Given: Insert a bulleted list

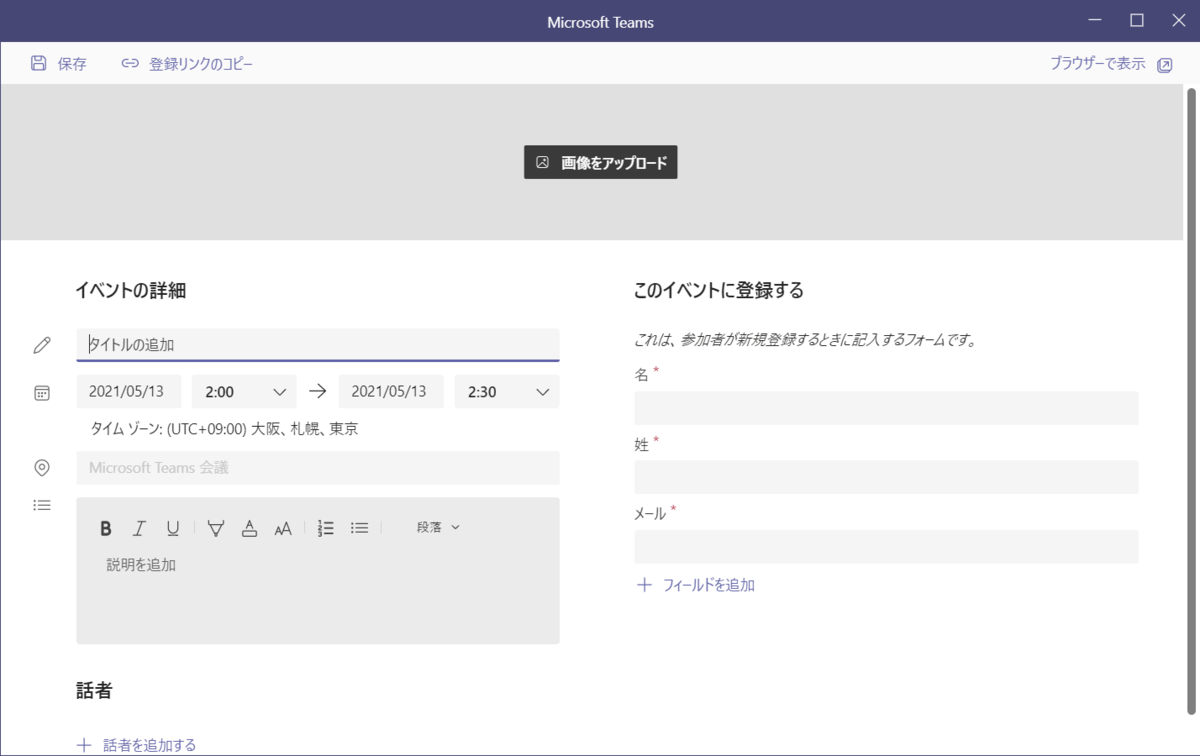Looking at the screenshot, I should pos(360,528).
